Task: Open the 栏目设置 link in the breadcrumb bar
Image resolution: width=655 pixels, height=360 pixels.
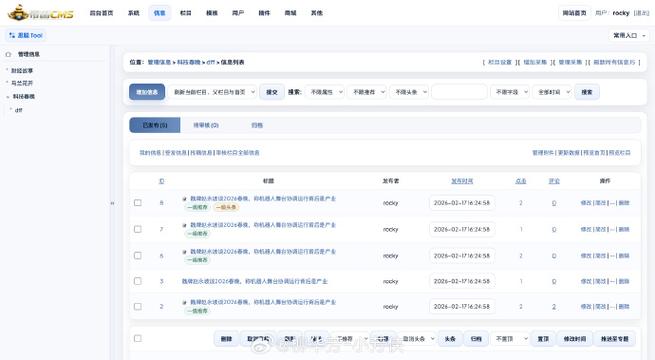Action: click(500, 62)
